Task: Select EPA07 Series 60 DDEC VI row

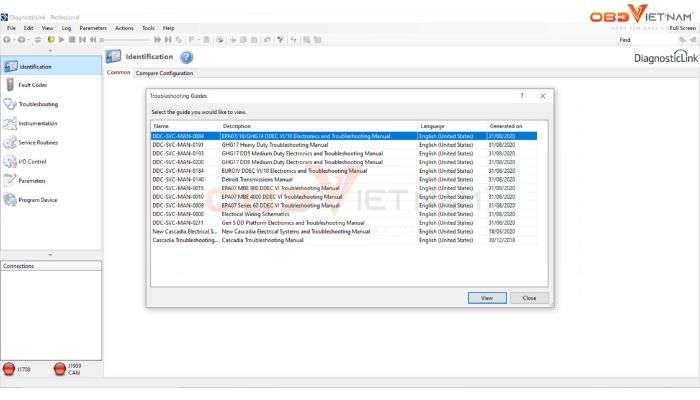Action: [344, 205]
